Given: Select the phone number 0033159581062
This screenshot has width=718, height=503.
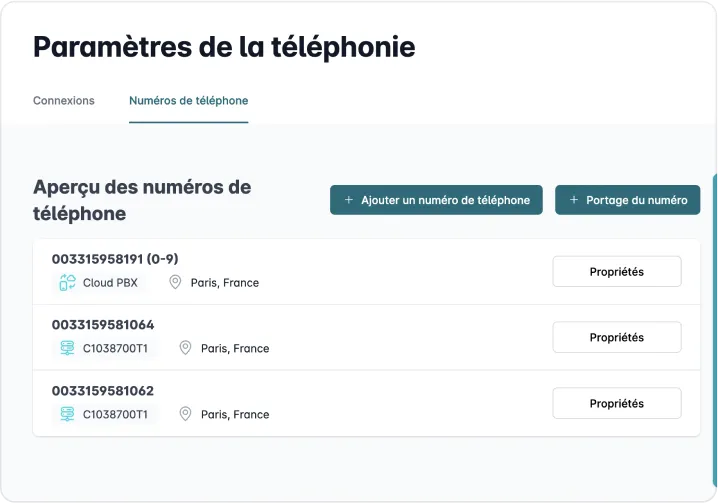Looking at the screenshot, I should (x=103, y=391).
